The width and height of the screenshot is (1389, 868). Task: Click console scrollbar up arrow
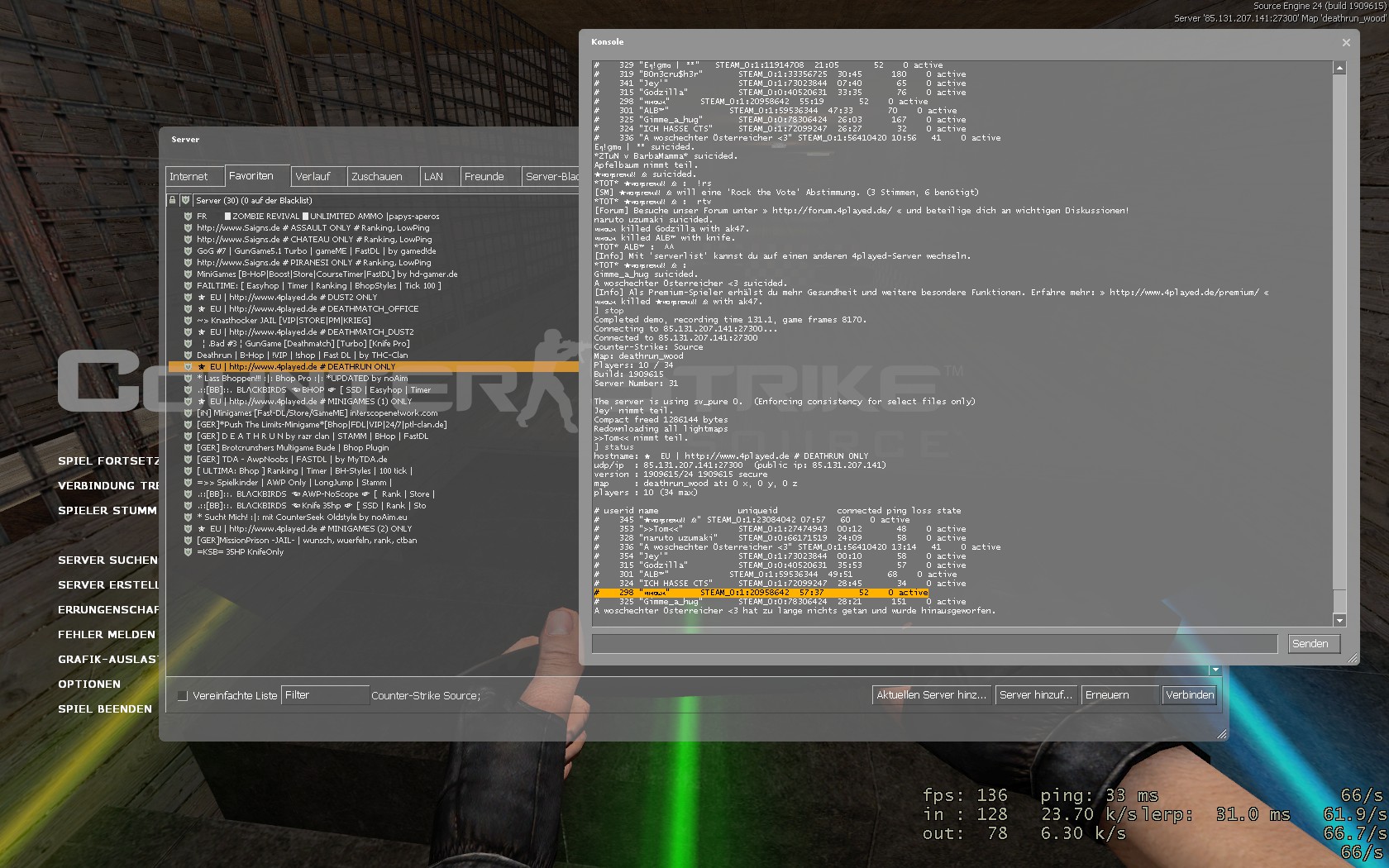1339,68
